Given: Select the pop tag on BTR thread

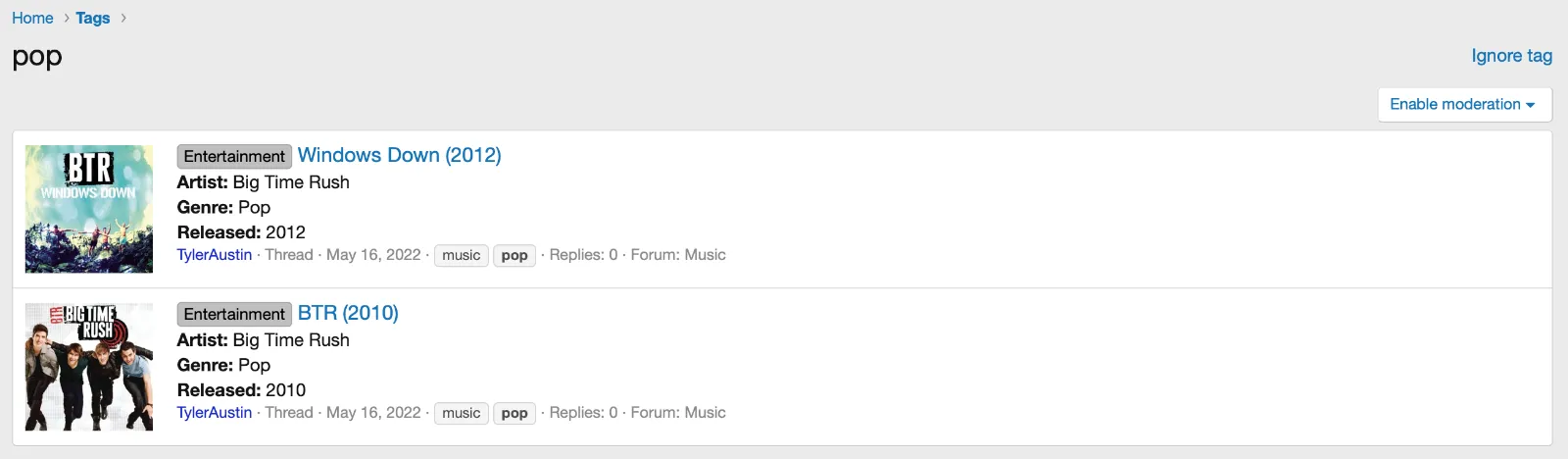Looking at the screenshot, I should [514, 413].
